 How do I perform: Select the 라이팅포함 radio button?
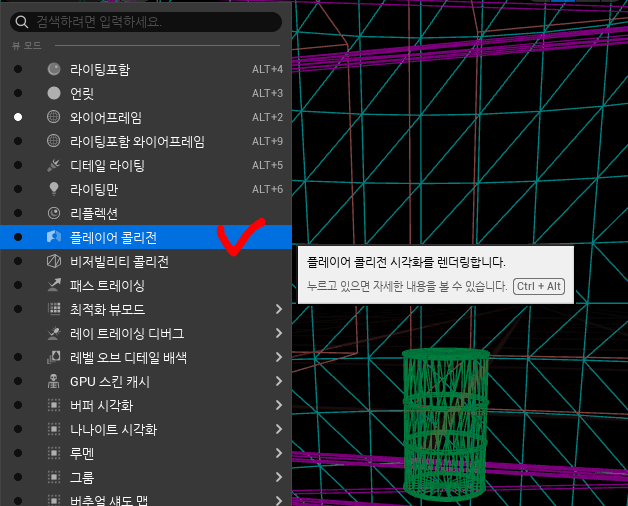pos(18,69)
